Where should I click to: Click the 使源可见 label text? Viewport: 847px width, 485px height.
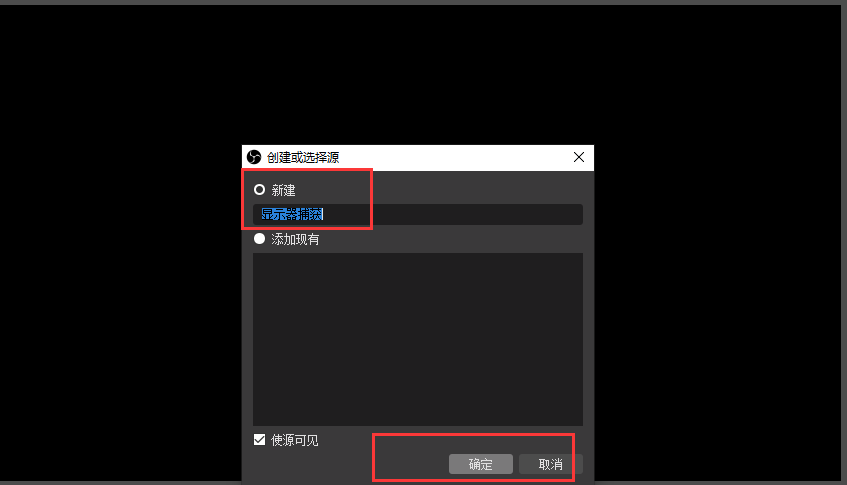pyautogui.click(x=294, y=440)
